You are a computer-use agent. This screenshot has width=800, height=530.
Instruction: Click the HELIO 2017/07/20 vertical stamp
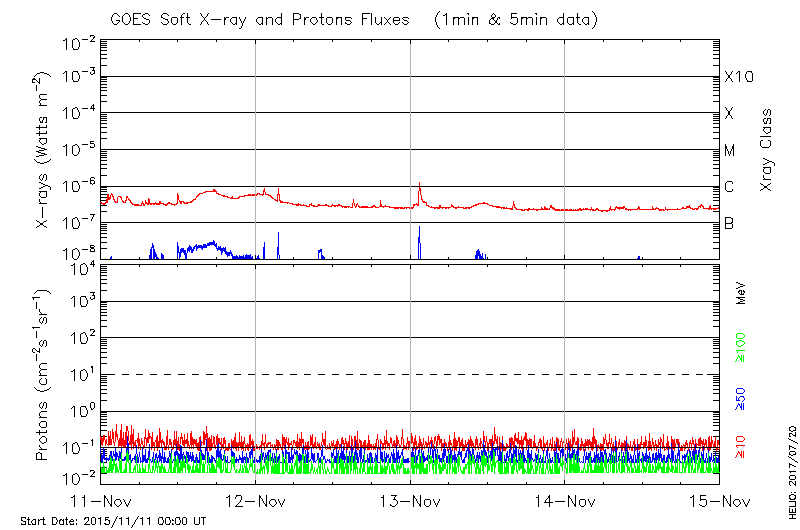point(789,463)
